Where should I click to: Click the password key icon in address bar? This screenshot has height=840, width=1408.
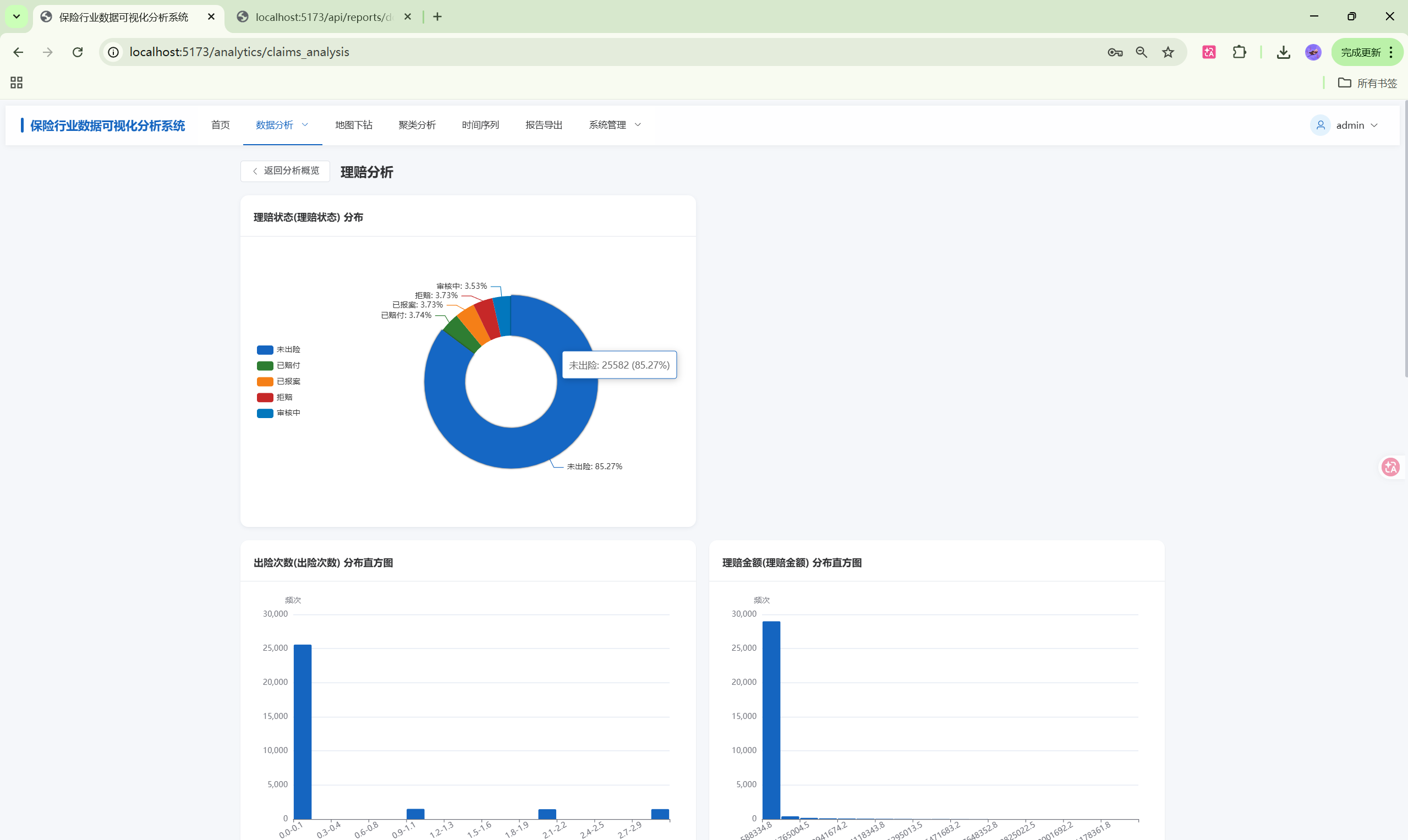1115,52
